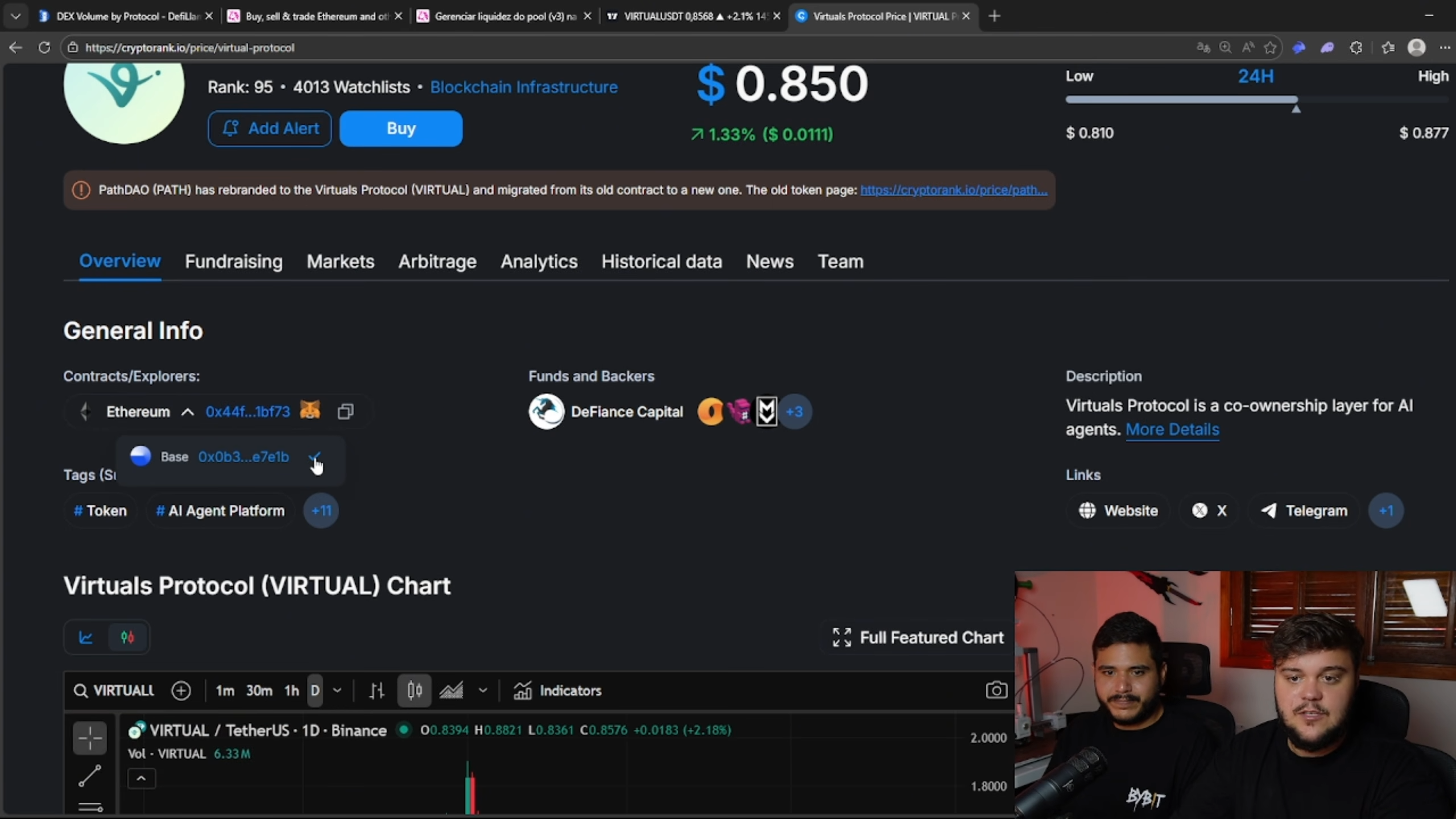Open the Fundraising tab

point(234,262)
